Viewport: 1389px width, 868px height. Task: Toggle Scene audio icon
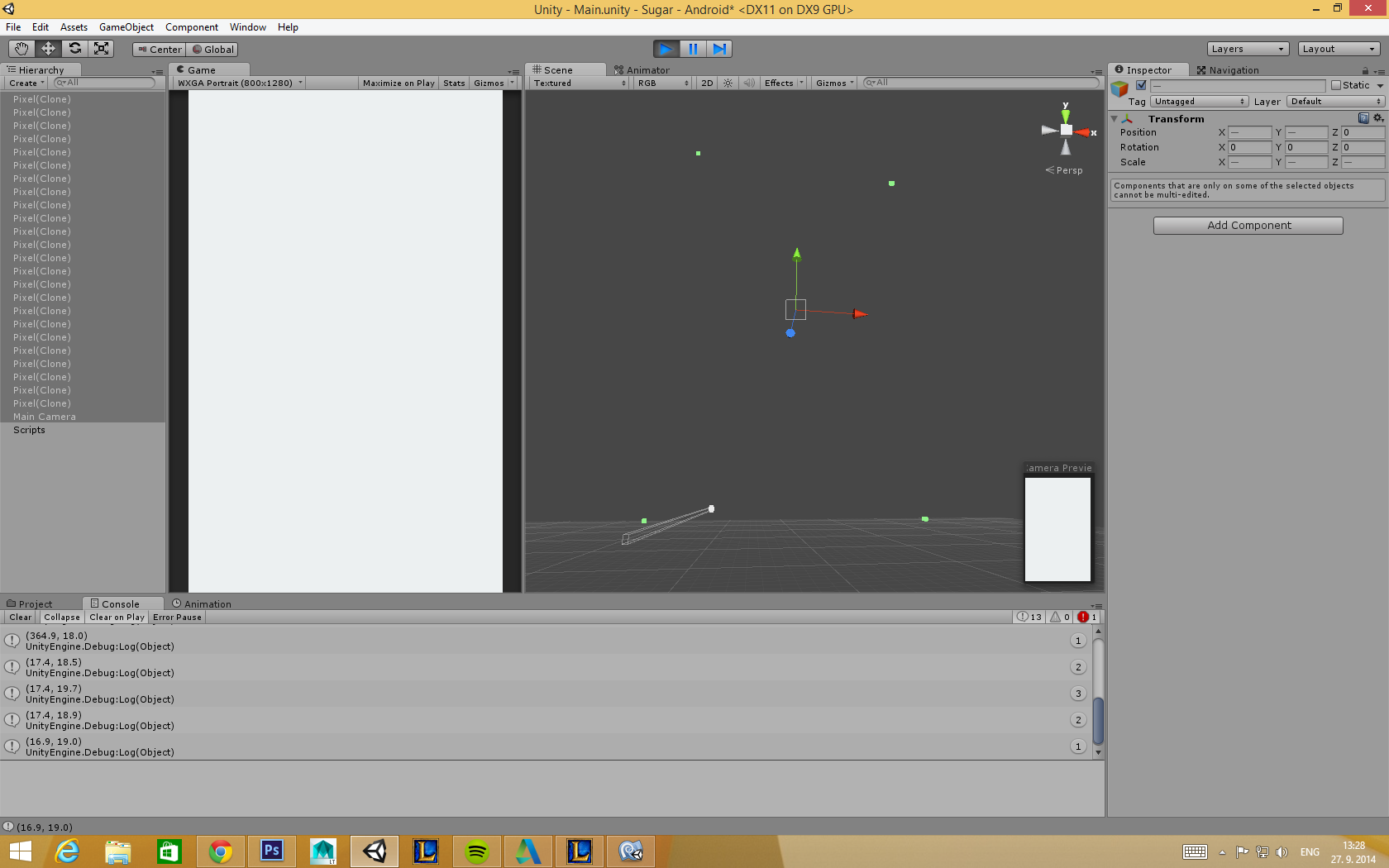point(749,83)
